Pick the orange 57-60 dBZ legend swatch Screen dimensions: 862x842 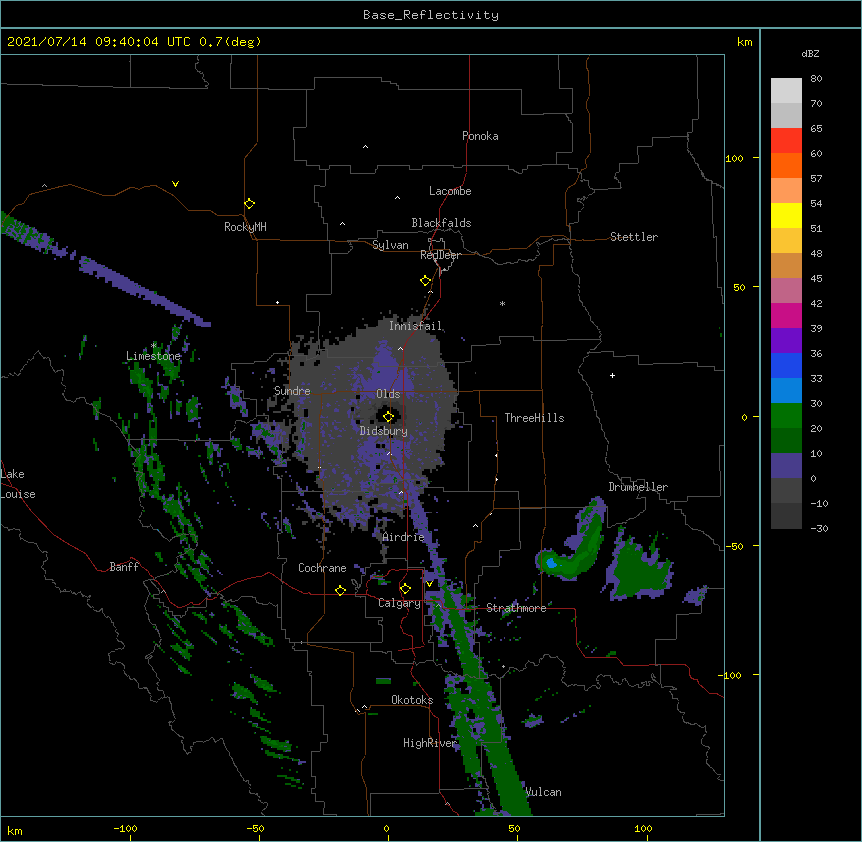tap(786, 165)
